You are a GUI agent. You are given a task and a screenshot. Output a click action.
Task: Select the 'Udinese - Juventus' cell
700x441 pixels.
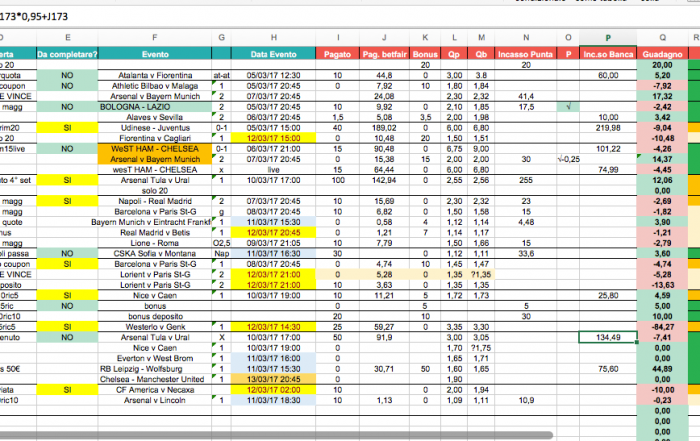[x=154, y=128]
